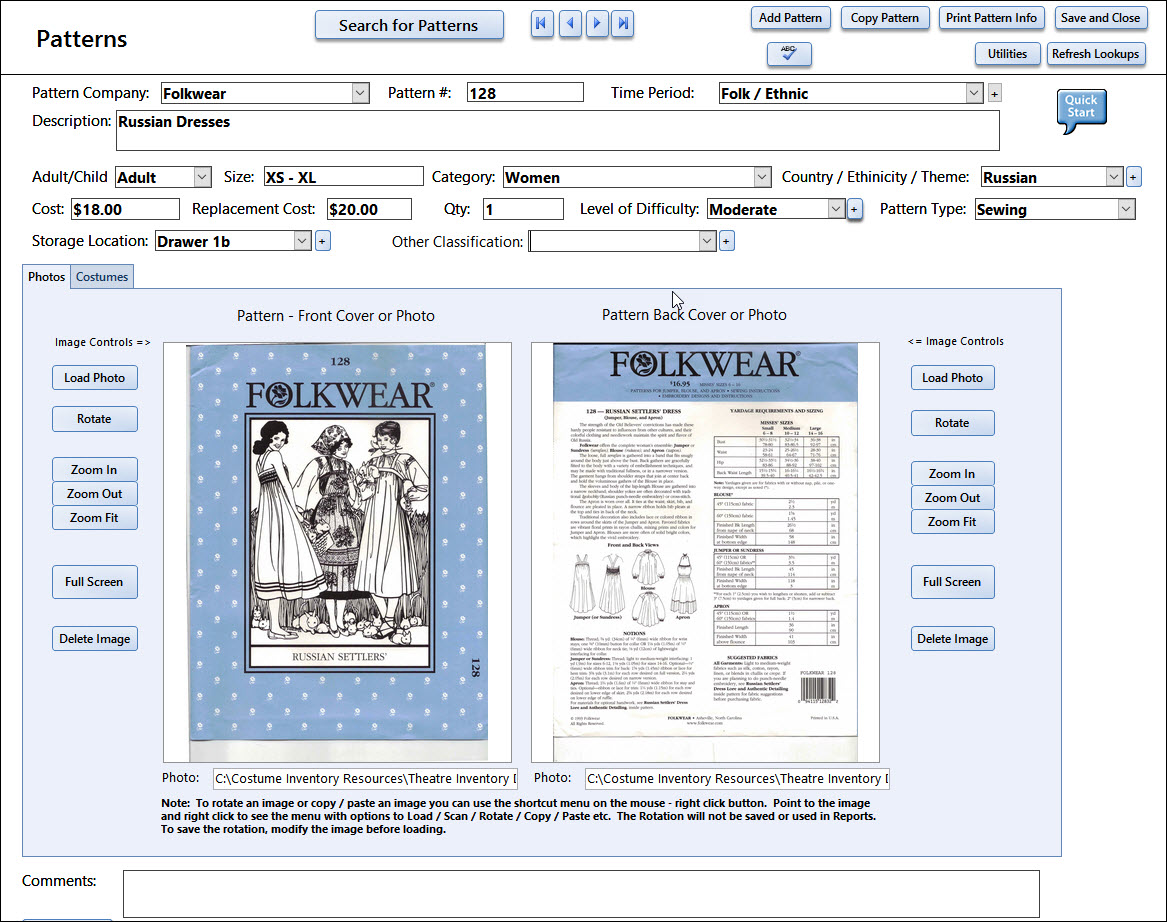Click the front cover Photo path field
The width and height of the screenshot is (1167, 922).
click(x=365, y=778)
